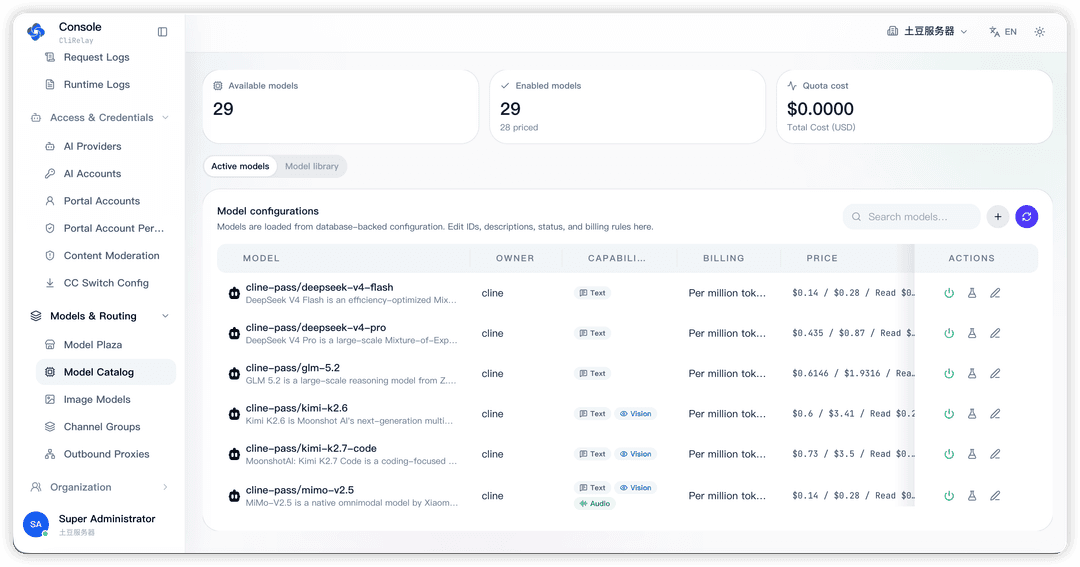Image resolution: width=1080 pixels, height=567 pixels.
Task: Switch language using the EN button
Action: (x=1003, y=32)
